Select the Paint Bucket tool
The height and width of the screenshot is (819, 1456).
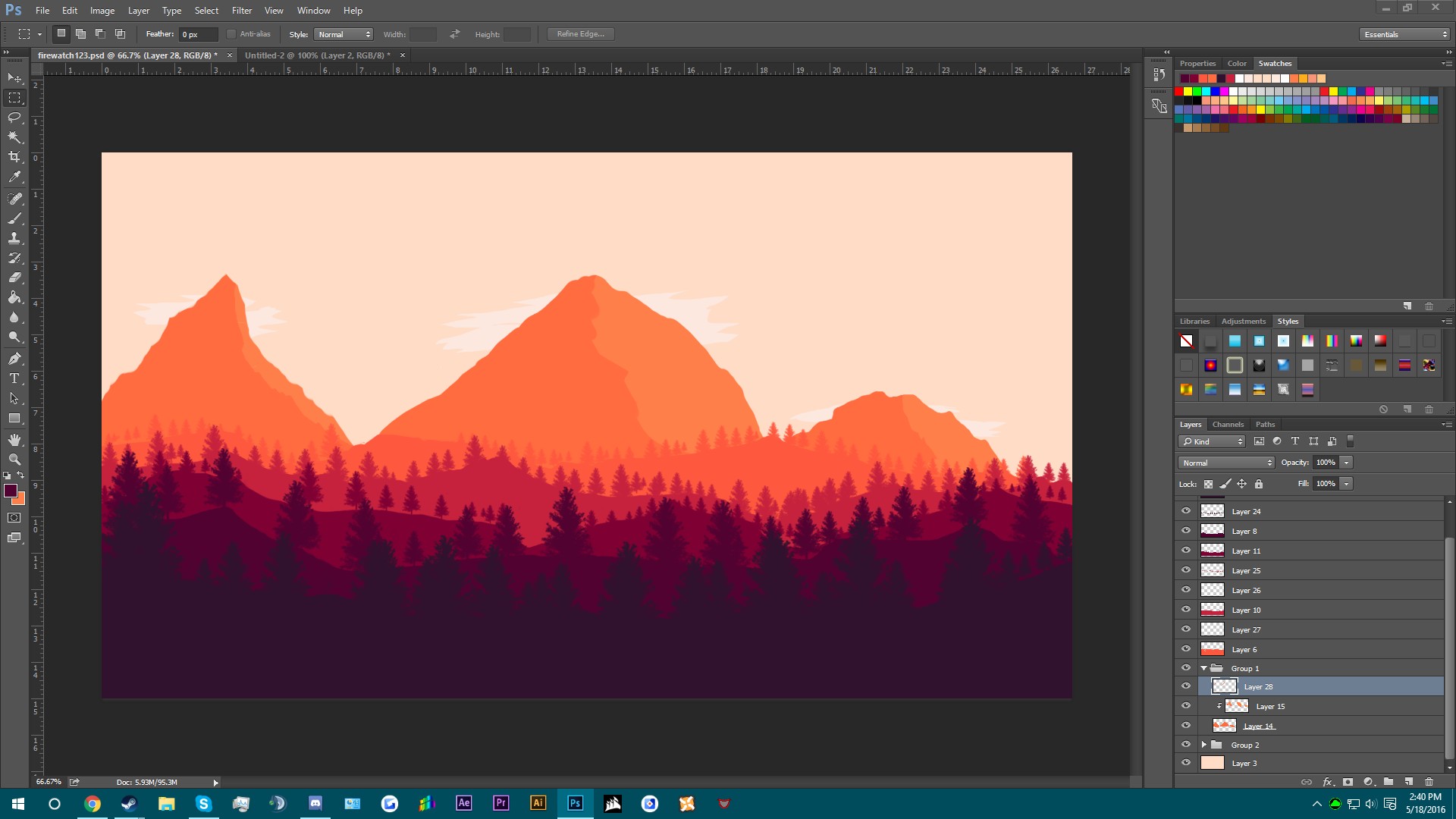tap(14, 297)
